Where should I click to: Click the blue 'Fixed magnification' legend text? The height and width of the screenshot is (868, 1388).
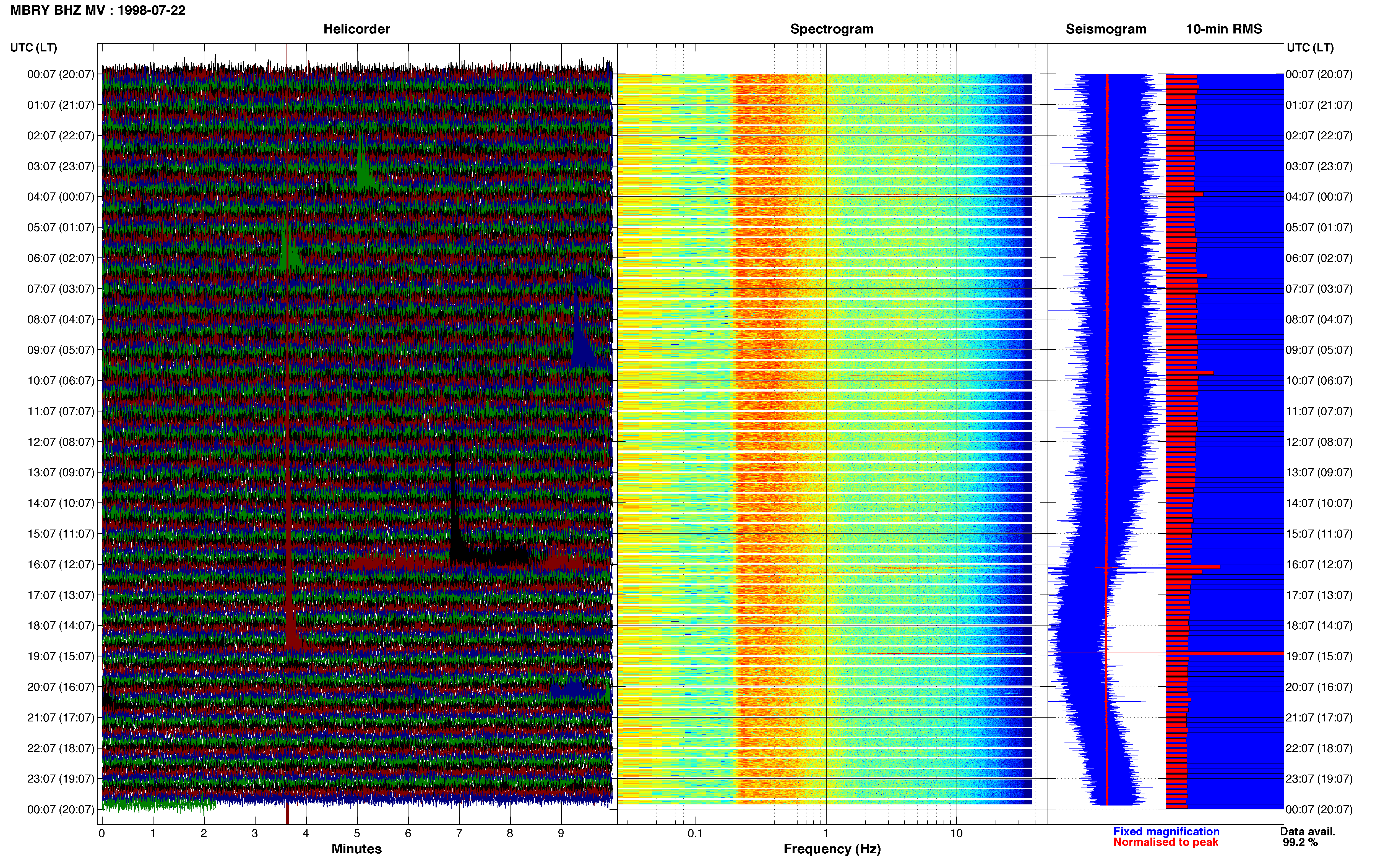[x=1166, y=831]
